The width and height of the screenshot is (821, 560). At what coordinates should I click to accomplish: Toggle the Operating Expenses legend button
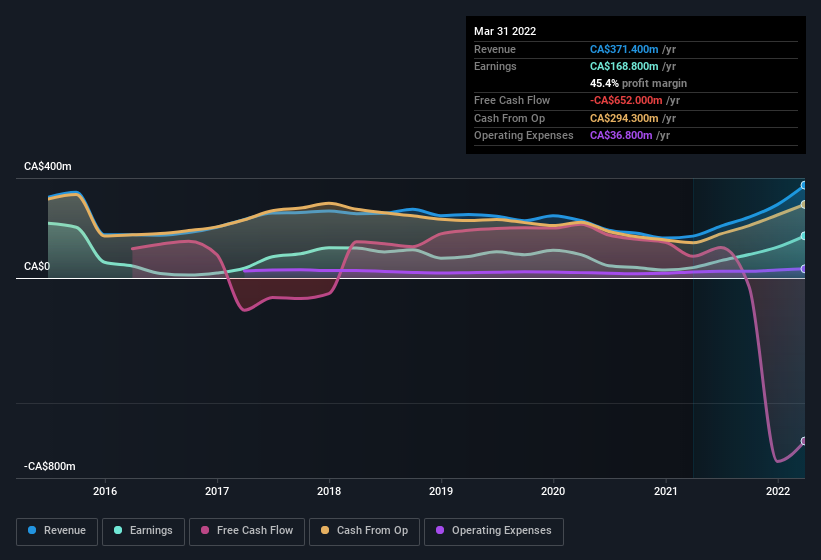click(x=494, y=531)
